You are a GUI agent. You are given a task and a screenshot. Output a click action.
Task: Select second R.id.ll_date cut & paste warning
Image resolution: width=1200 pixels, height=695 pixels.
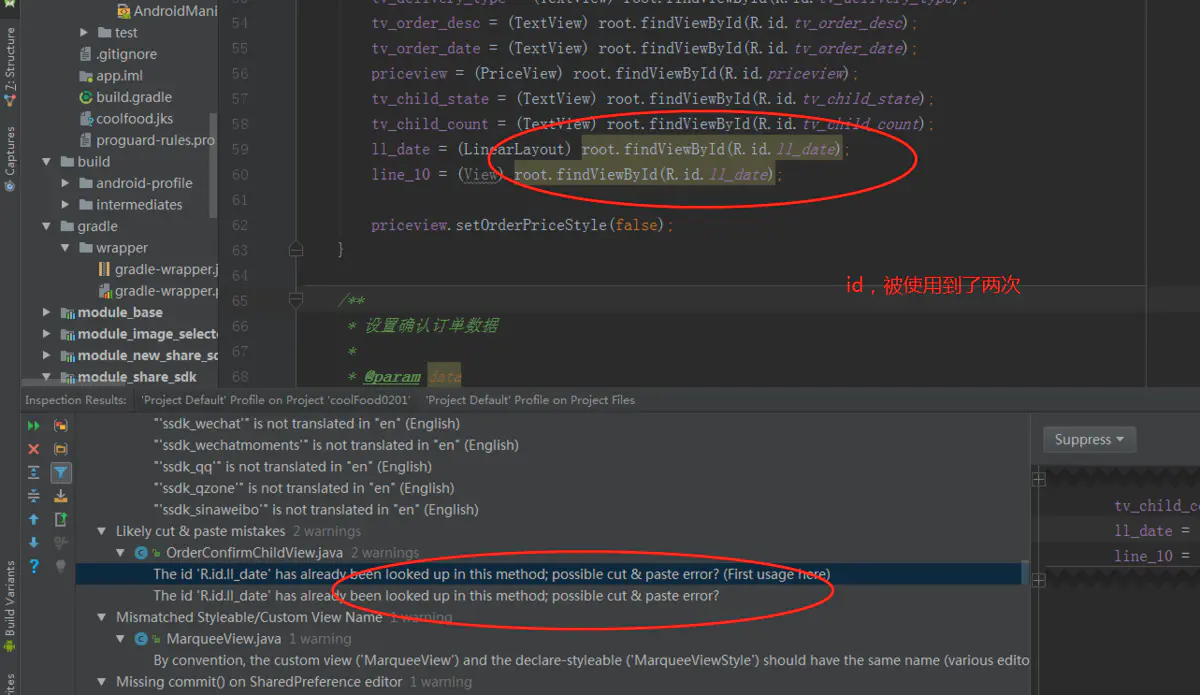tap(436, 596)
